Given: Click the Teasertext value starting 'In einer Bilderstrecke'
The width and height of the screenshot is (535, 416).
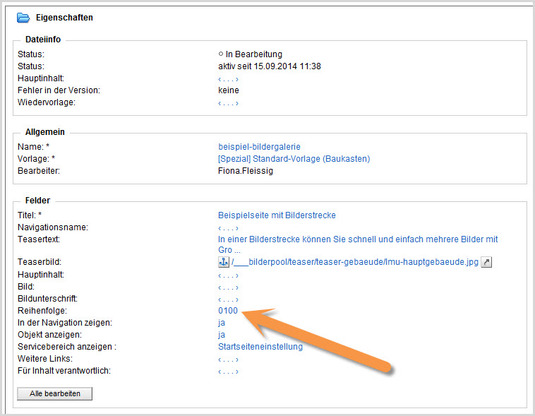Looking at the screenshot, I should pyautogui.click(x=358, y=244).
